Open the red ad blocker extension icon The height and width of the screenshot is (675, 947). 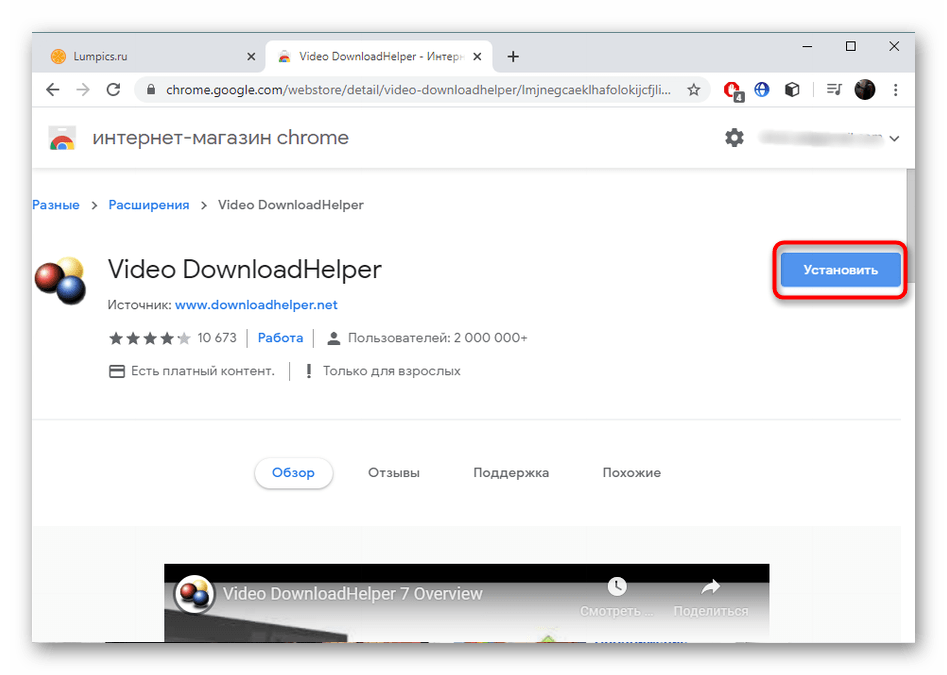(733, 91)
